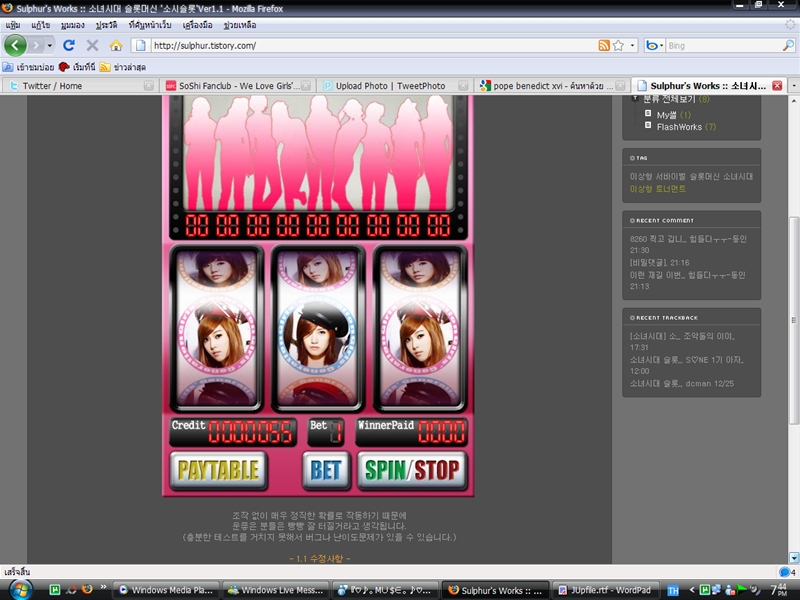
Task: Focus the Bing search field
Action: (723, 45)
